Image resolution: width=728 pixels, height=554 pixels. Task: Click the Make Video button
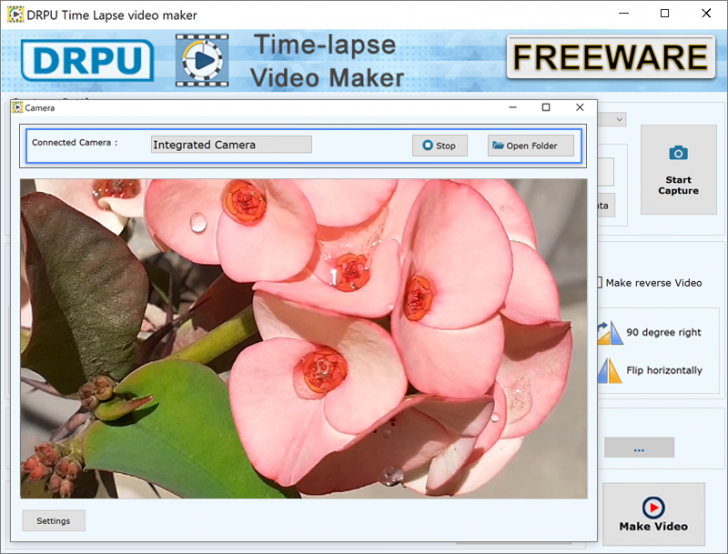pyautogui.click(x=653, y=514)
